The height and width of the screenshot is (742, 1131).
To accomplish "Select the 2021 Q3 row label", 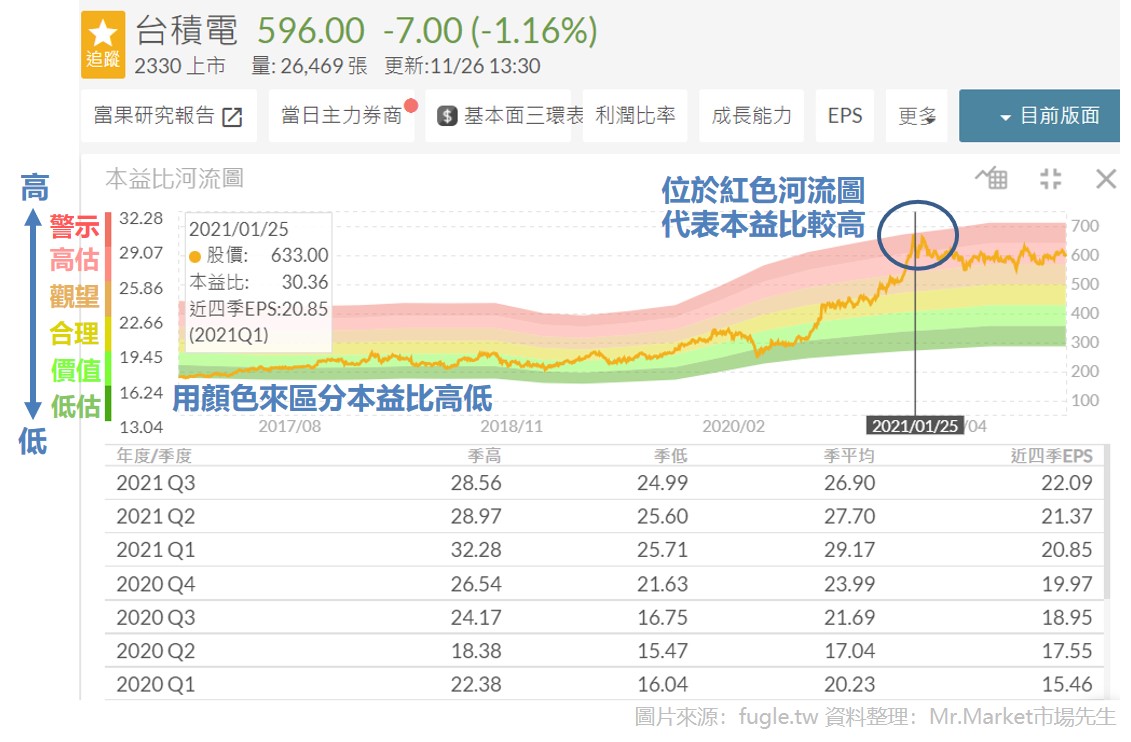I will coord(156,483).
